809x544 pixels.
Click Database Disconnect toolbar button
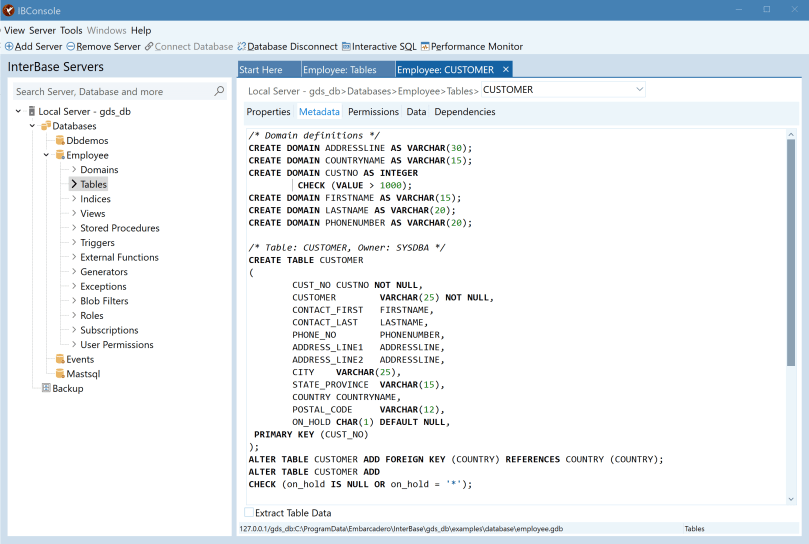tap(287, 46)
